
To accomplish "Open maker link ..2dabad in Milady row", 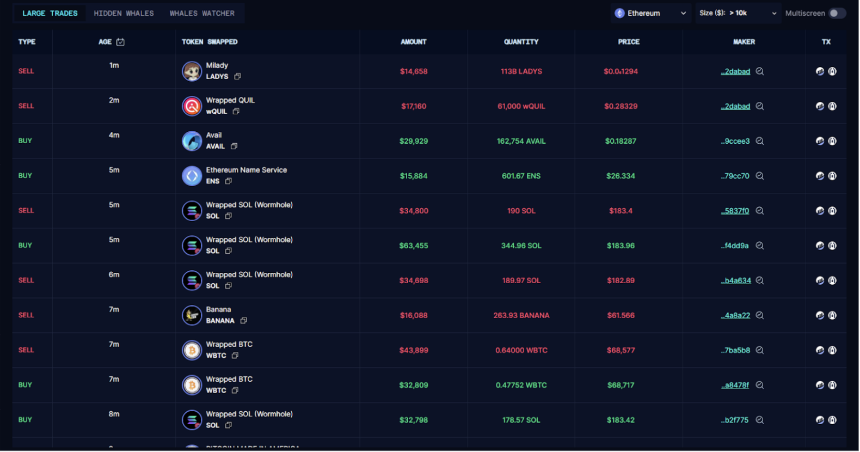I will [x=735, y=71].
